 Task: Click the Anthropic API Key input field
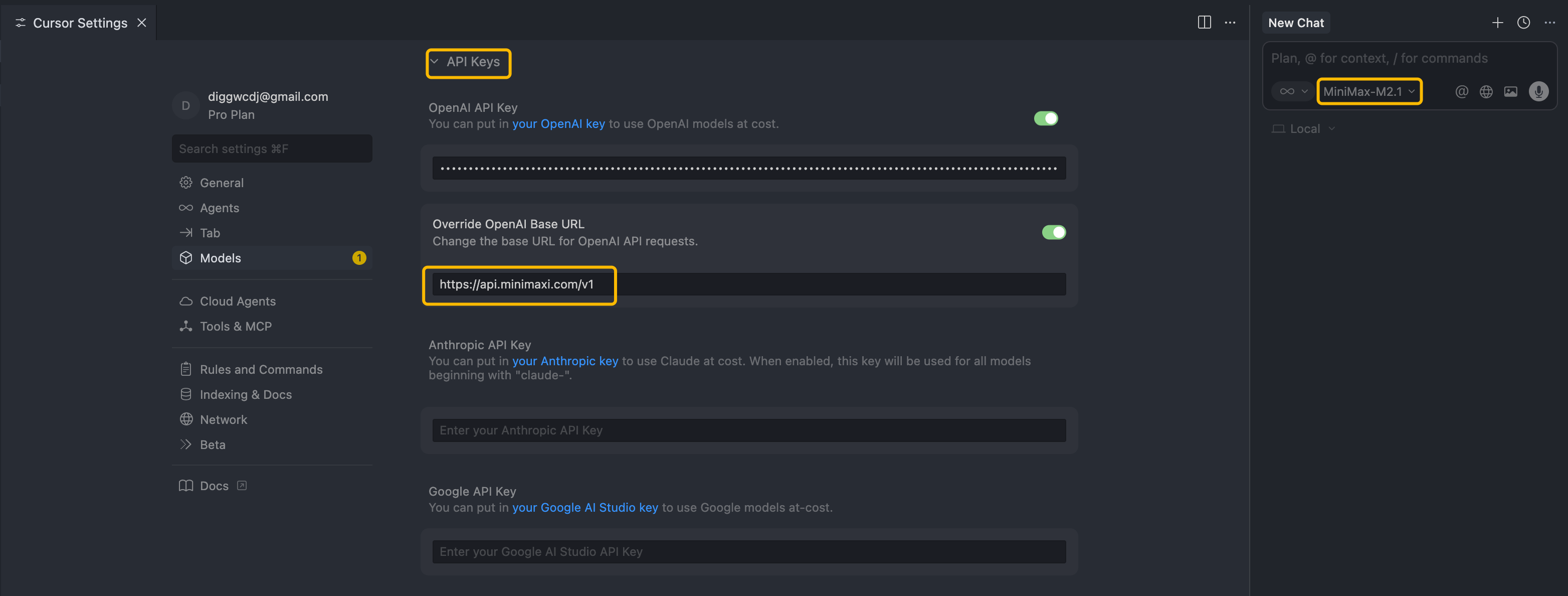point(749,430)
